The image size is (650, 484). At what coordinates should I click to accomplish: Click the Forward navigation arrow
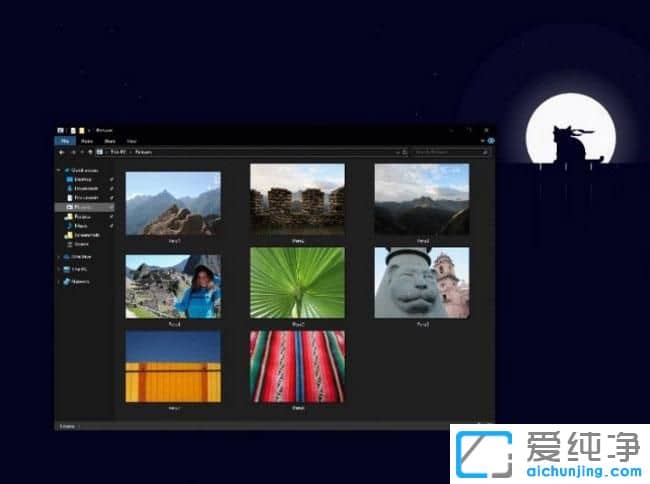point(73,152)
